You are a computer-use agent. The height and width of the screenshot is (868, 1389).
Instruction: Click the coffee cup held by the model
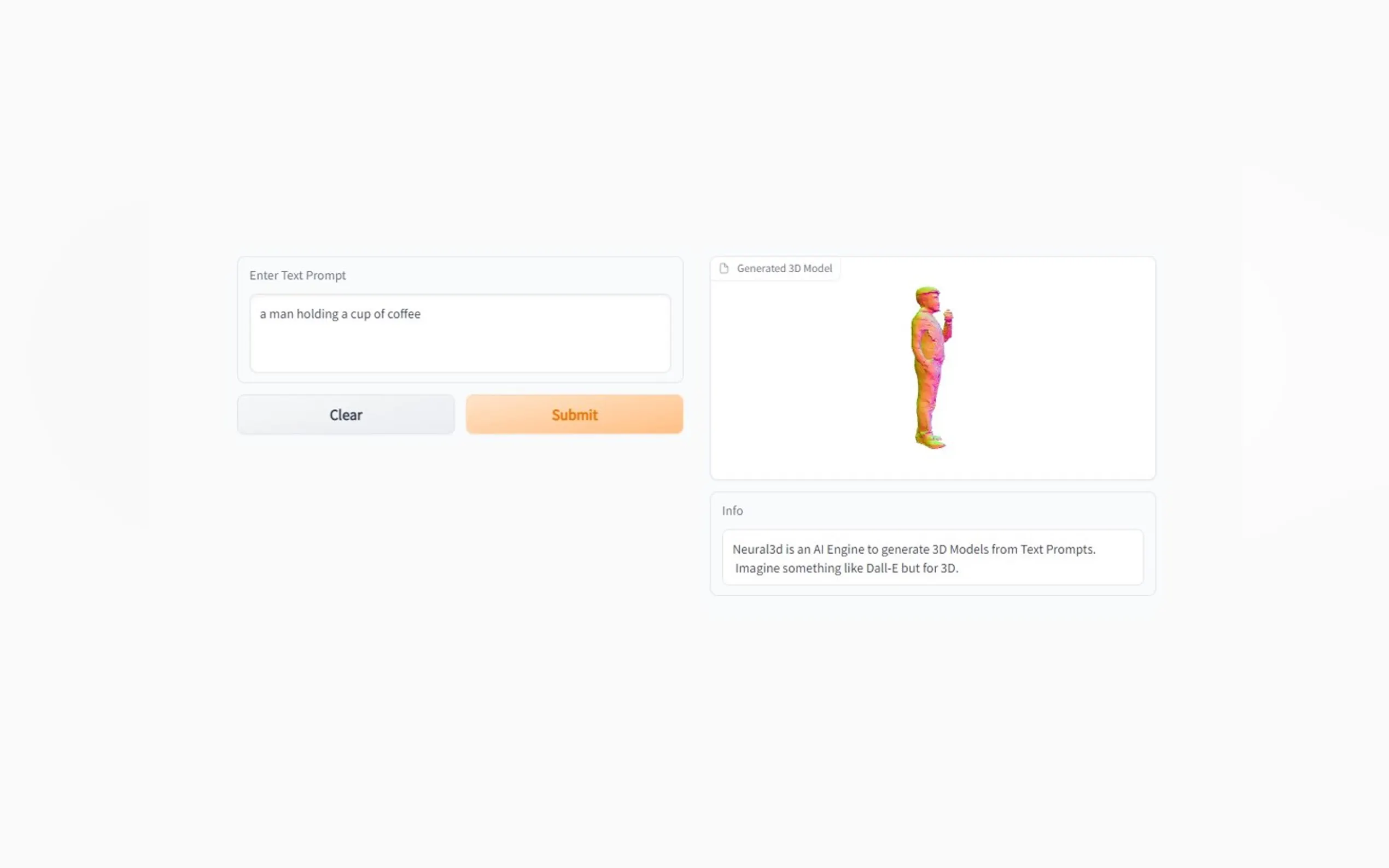tap(948, 314)
